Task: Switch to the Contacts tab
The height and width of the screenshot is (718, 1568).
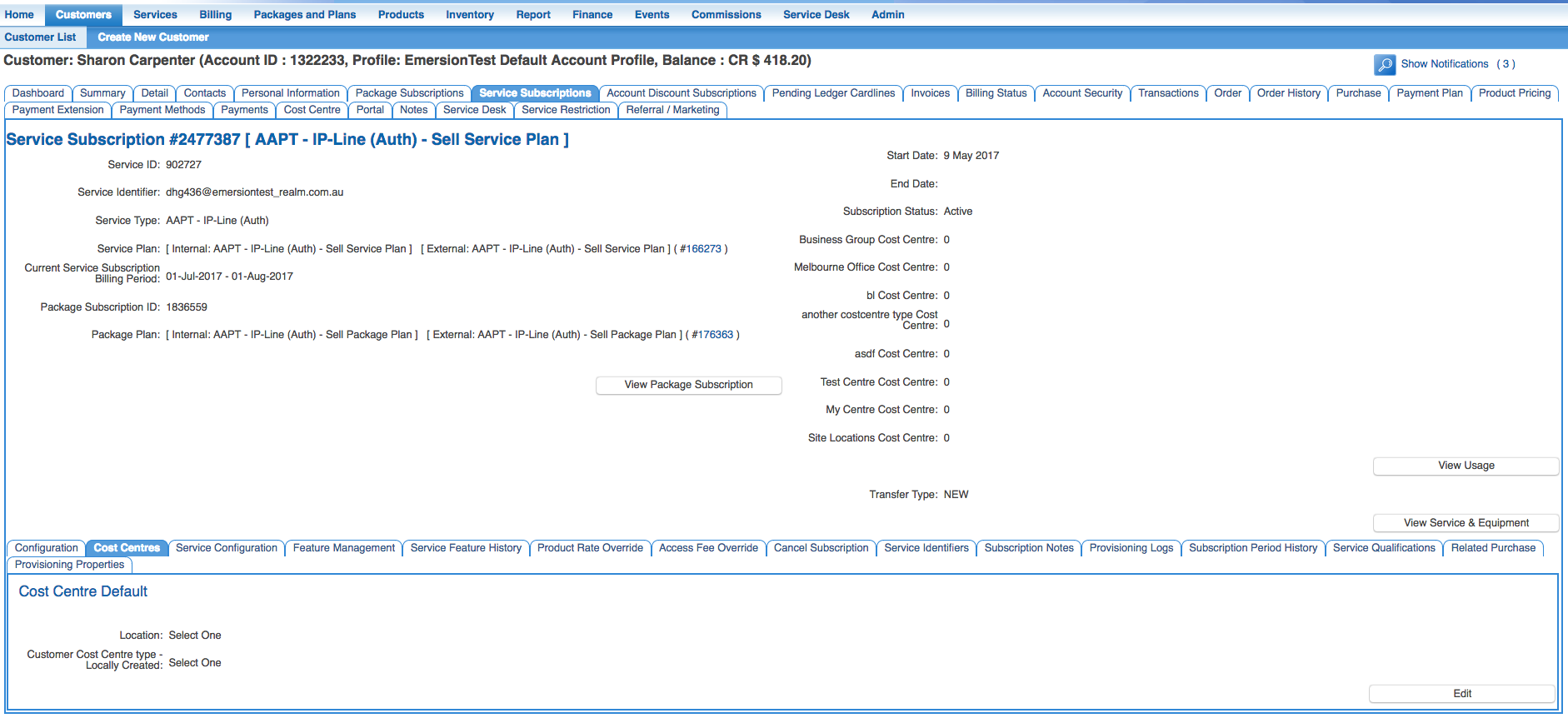Action: (x=205, y=93)
